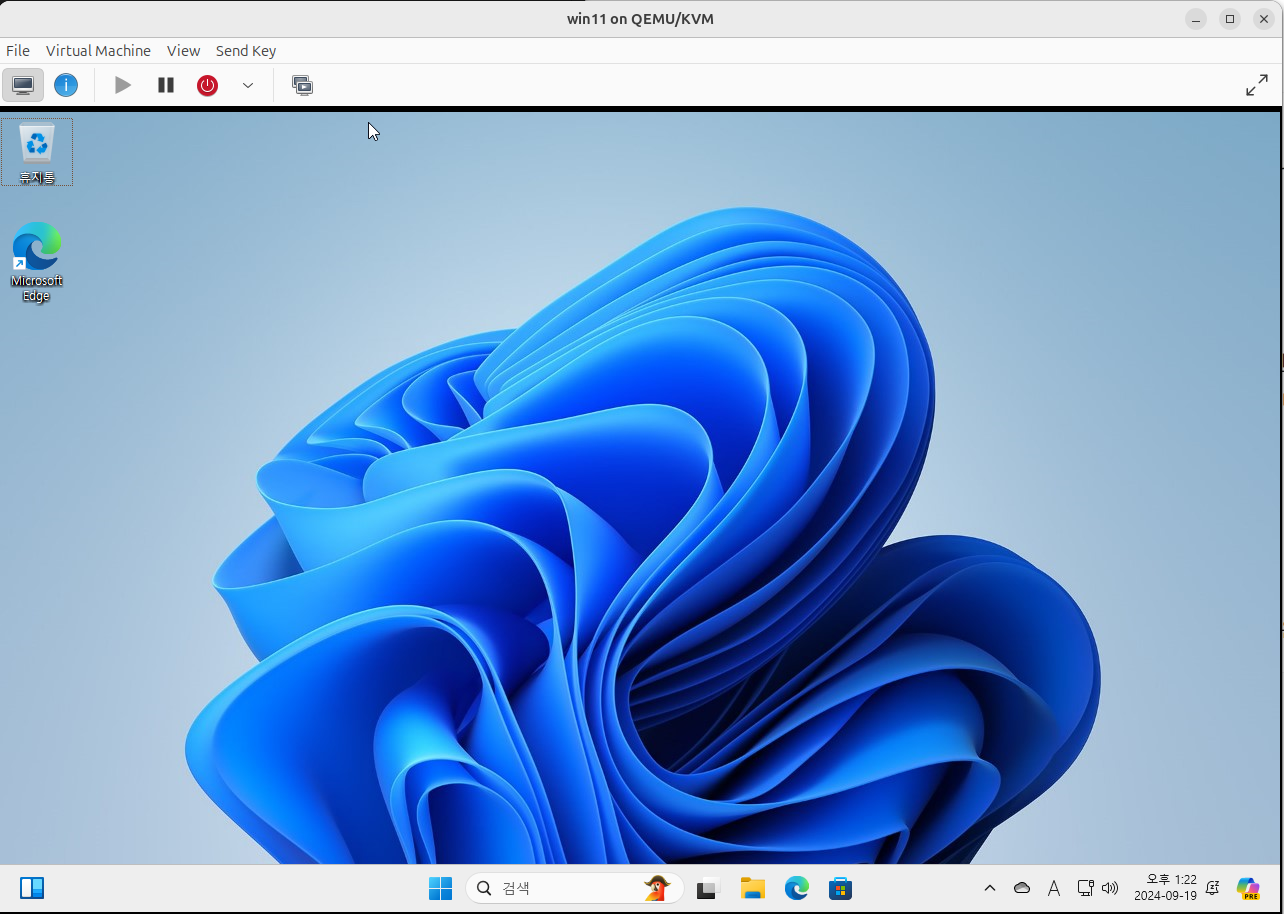Screen dimensions: 1284x914
Task: Show virtual hardware details
Action: pyautogui.click(x=66, y=85)
